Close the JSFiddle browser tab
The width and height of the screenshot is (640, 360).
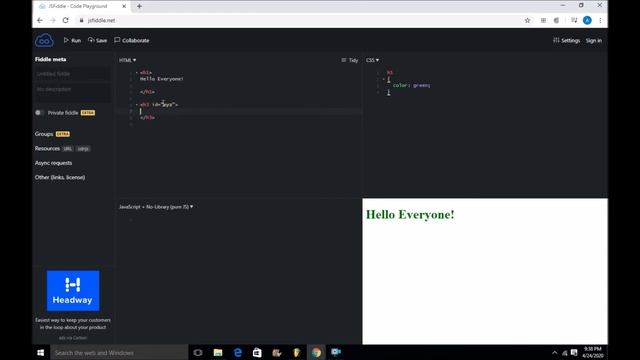(124, 6)
